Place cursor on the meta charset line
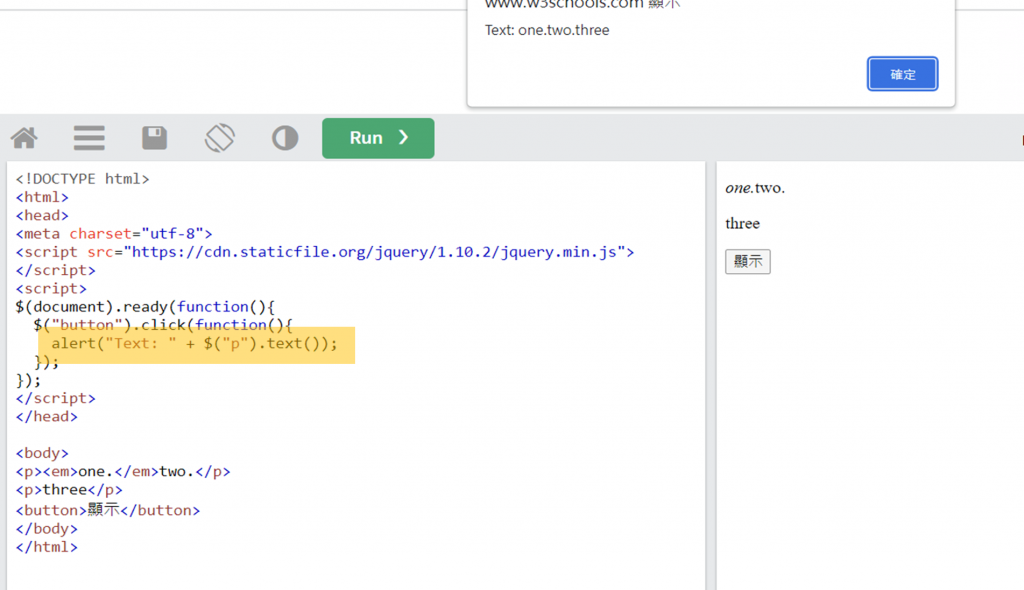This screenshot has width=1024, height=590. [x=114, y=233]
